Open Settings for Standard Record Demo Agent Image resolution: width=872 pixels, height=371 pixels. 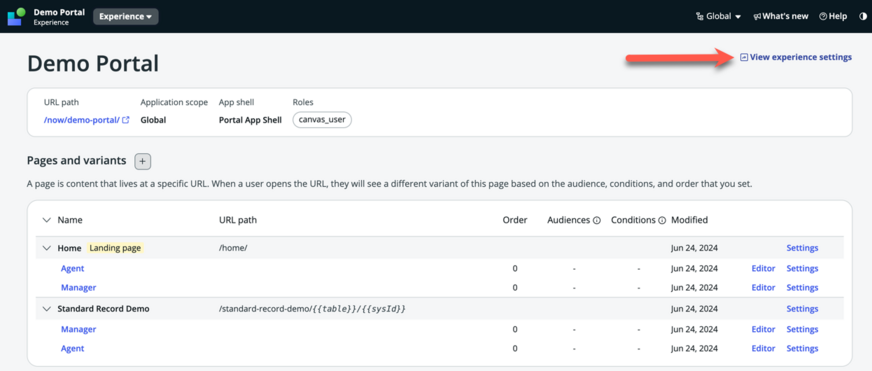[x=802, y=348]
